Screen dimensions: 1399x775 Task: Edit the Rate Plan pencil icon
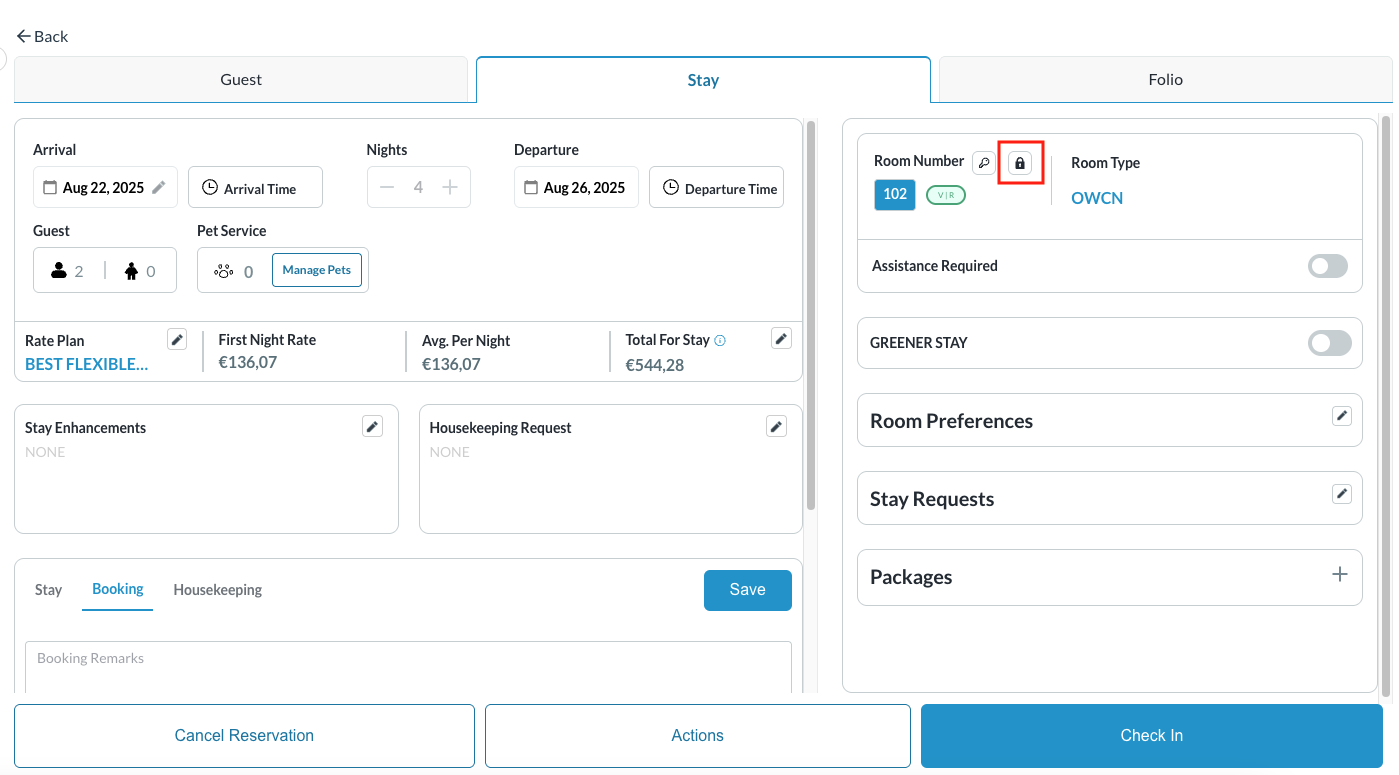click(177, 339)
